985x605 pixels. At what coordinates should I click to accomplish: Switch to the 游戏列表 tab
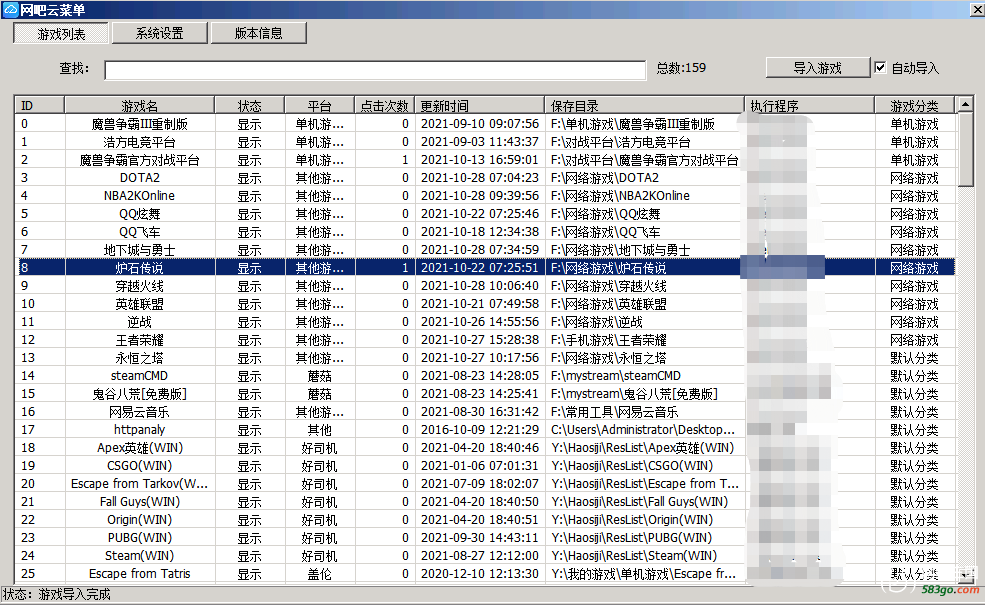point(61,33)
